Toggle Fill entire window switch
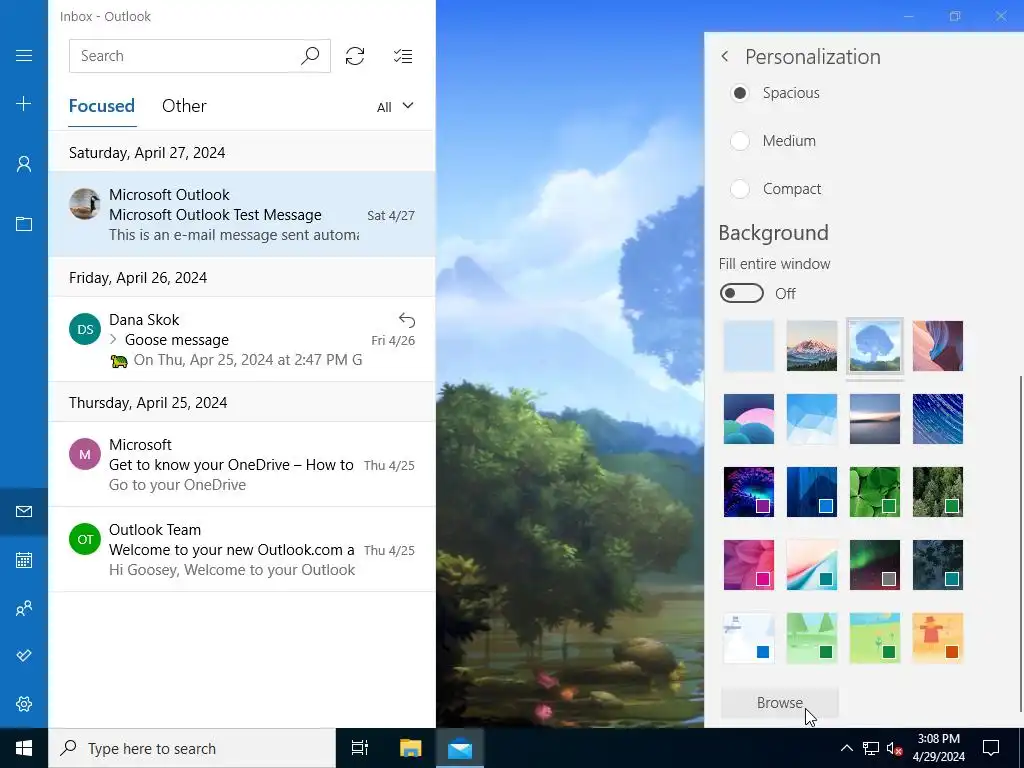 742,293
